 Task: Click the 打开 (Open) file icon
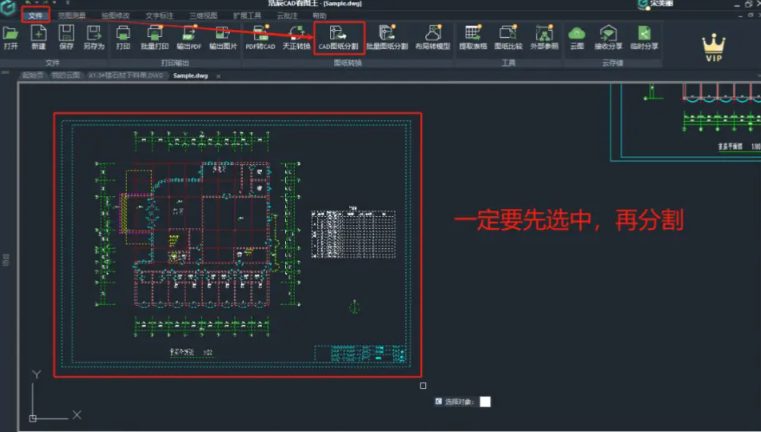tap(11, 38)
